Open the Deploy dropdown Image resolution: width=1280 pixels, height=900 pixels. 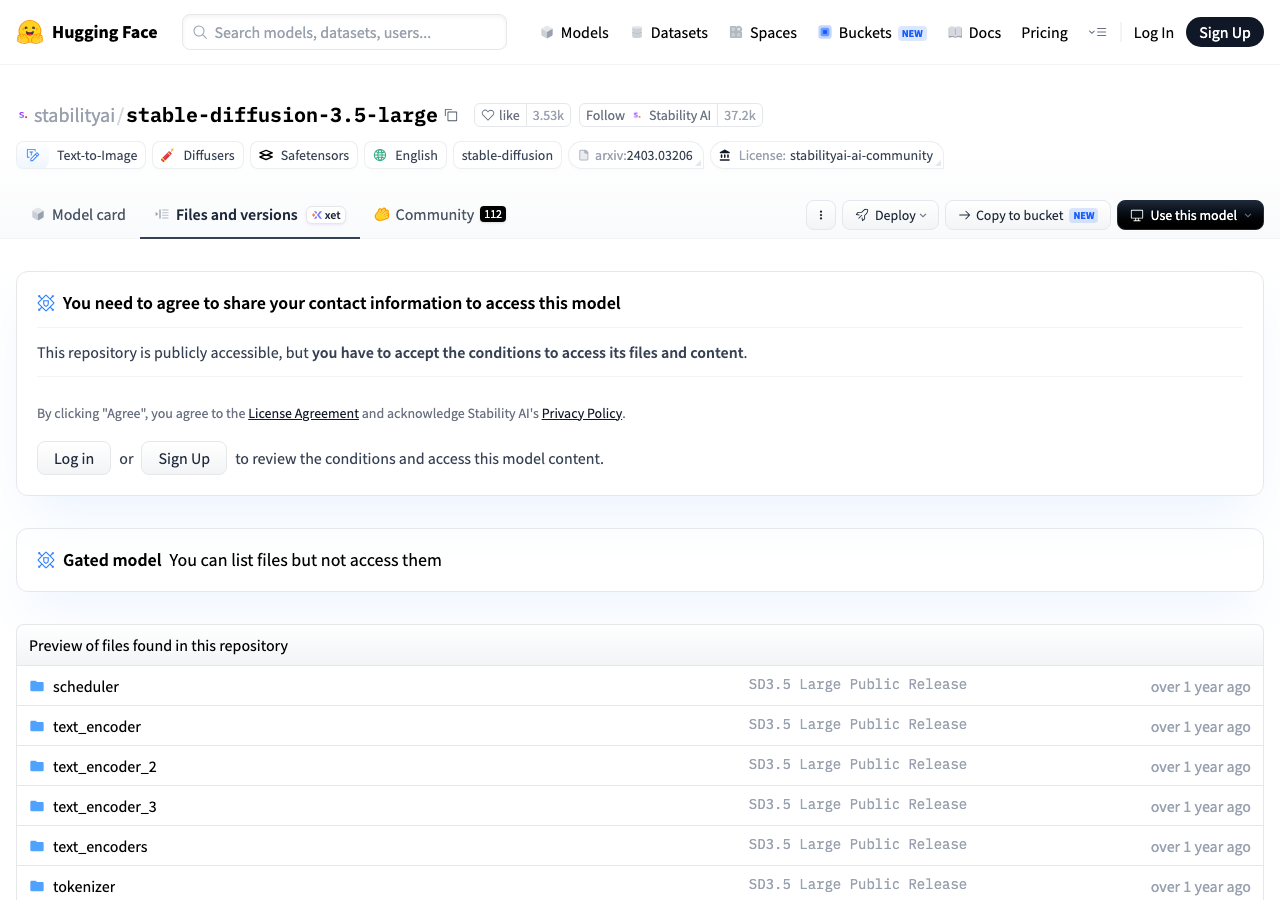point(890,215)
